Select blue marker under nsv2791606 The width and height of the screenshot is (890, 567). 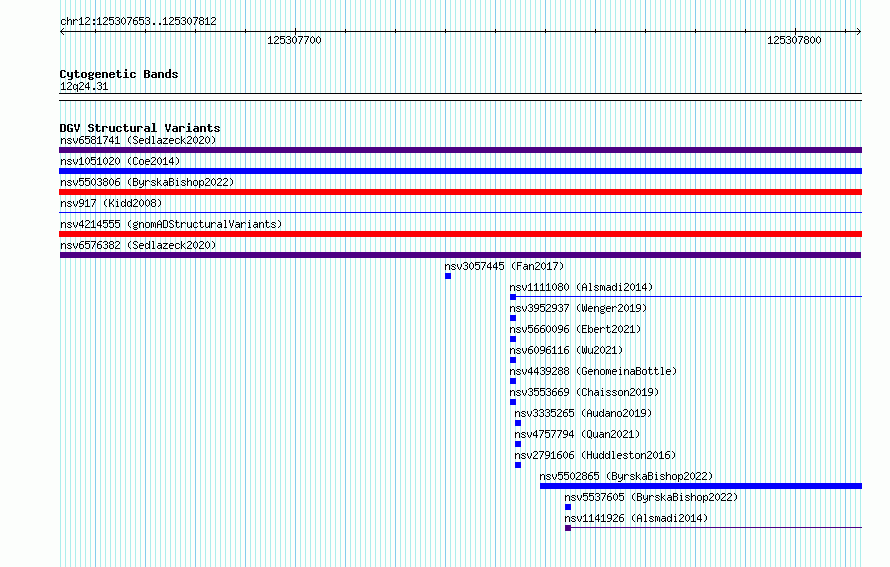[x=518, y=465]
